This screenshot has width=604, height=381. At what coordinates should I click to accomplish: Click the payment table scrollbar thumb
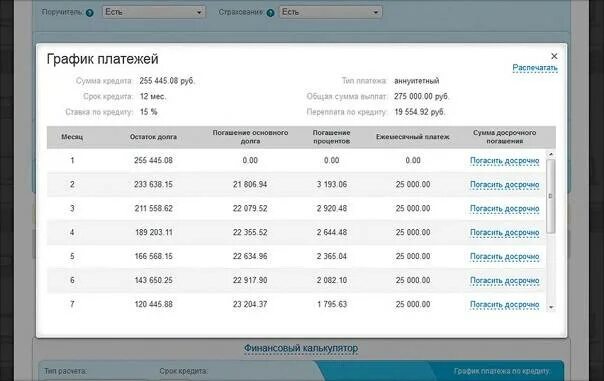tap(551, 196)
